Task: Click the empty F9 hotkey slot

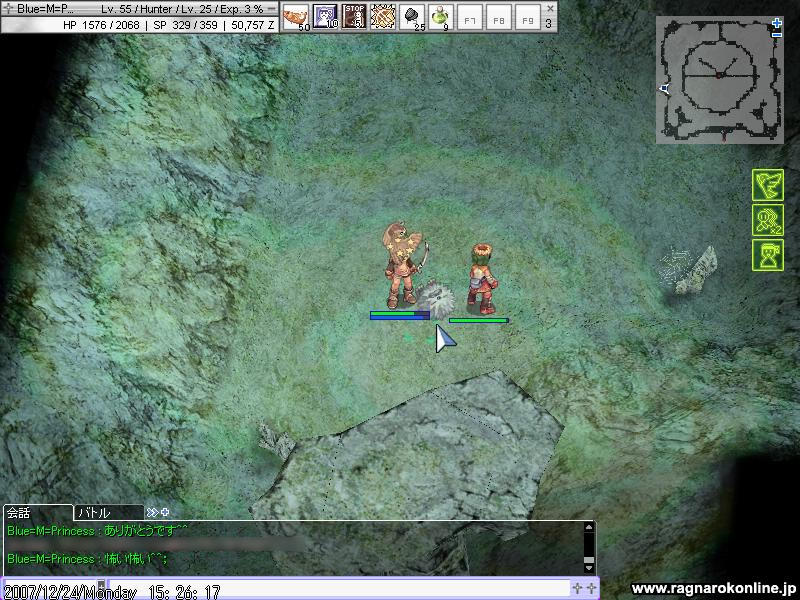Action: point(528,17)
